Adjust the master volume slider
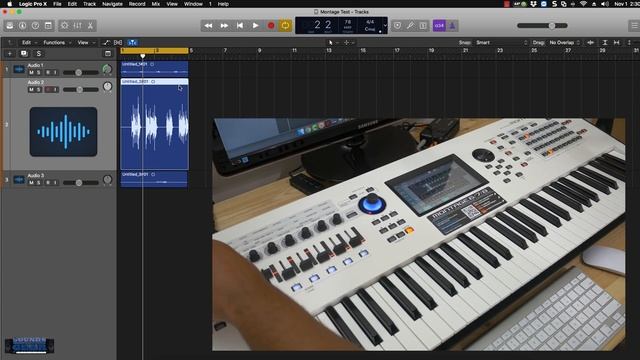 click(x=542, y=26)
